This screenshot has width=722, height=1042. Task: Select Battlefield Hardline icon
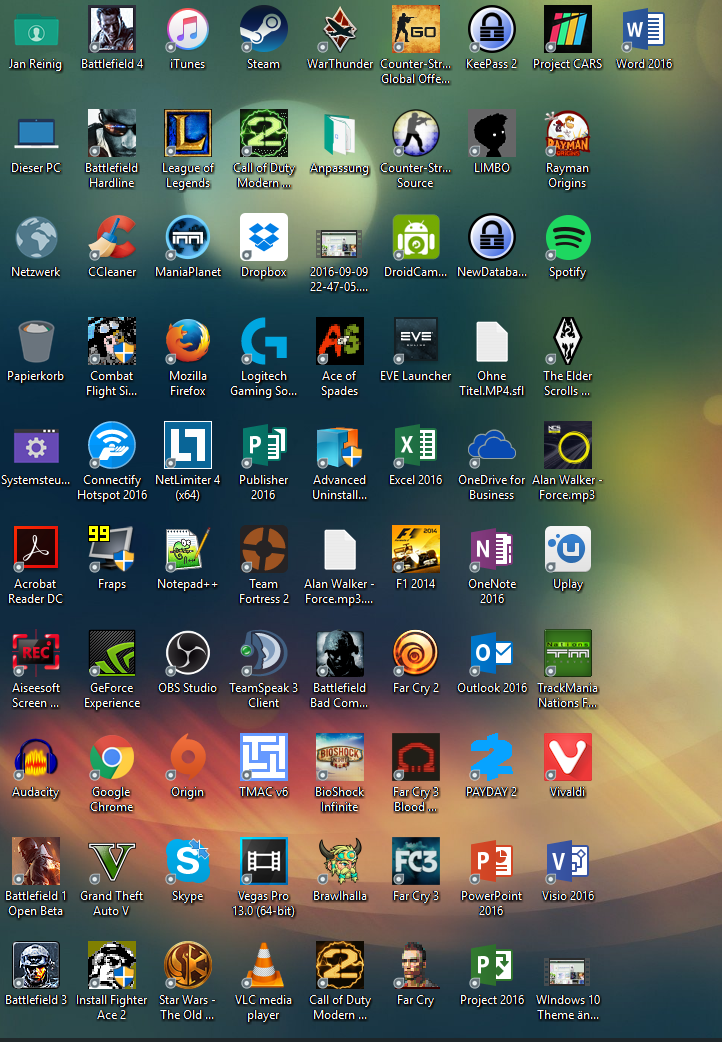click(112, 134)
